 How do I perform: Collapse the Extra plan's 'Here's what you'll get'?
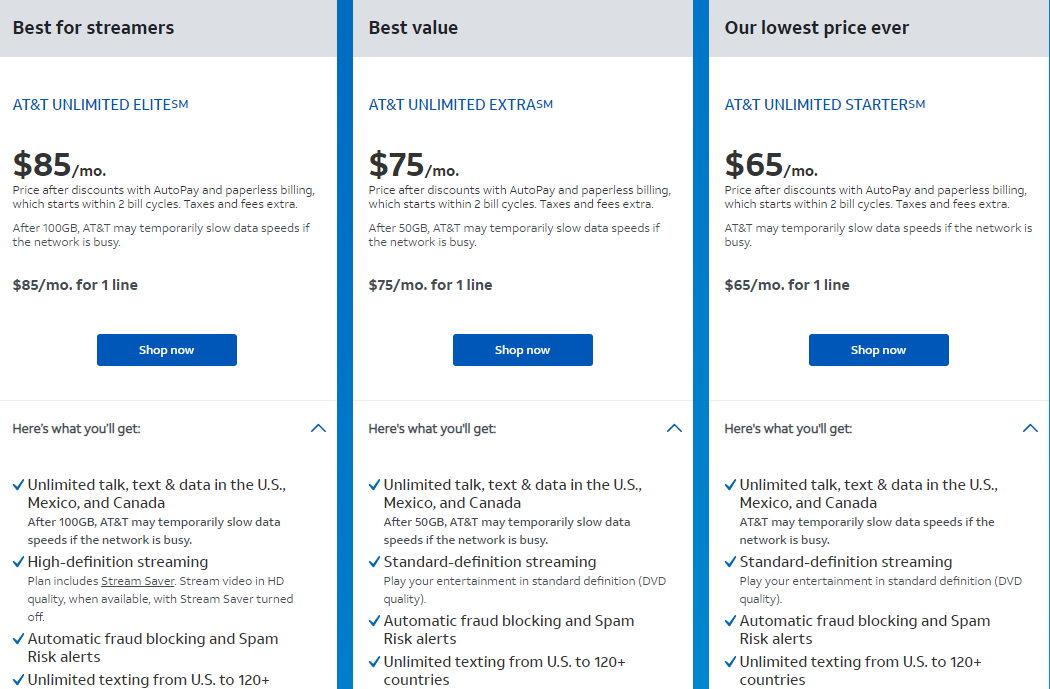[674, 428]
